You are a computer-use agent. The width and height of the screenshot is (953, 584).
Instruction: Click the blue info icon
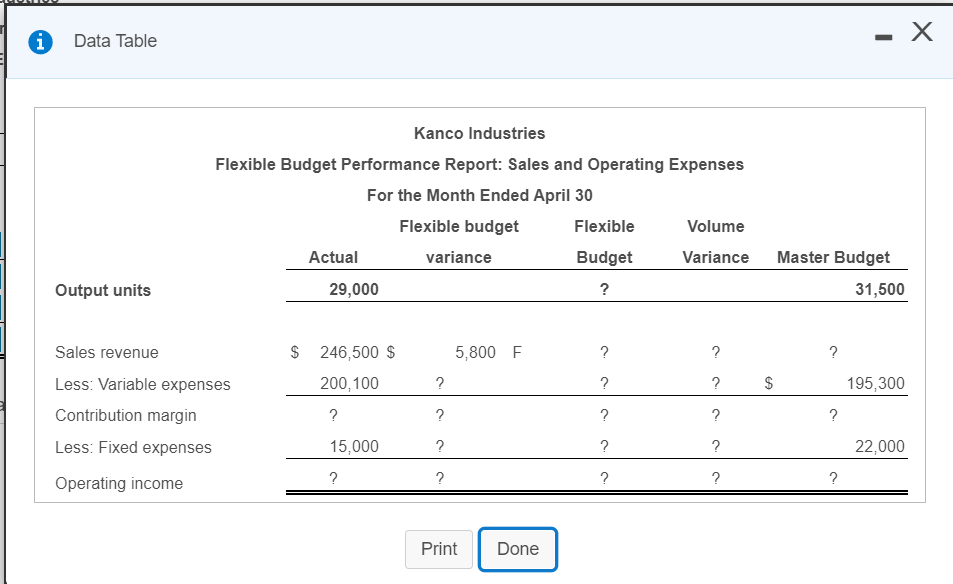point(41,42)
